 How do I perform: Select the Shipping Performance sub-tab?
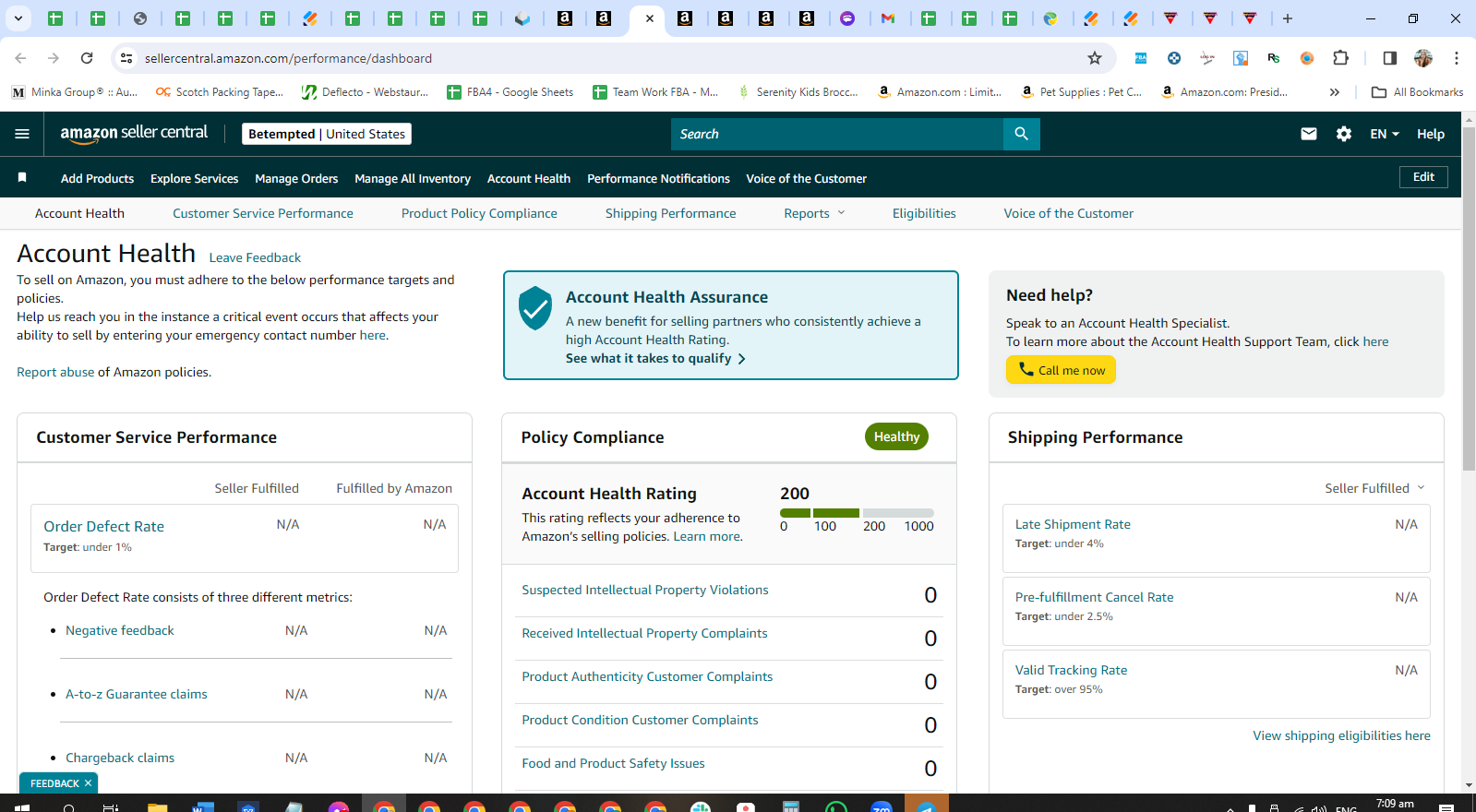click(x=671, y=213)
